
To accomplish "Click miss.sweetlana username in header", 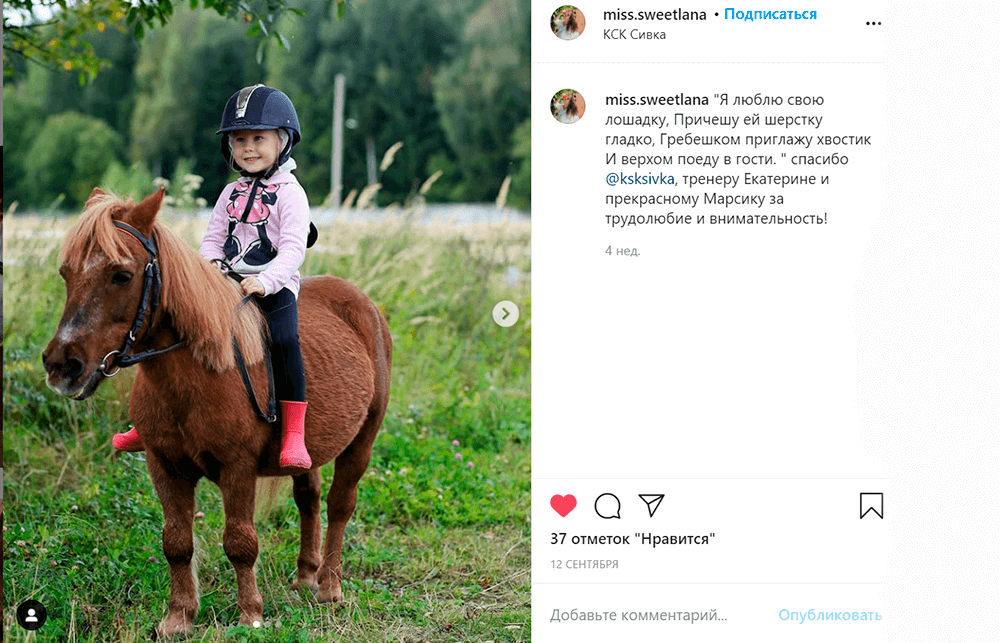I will click(x=655, y=14).
